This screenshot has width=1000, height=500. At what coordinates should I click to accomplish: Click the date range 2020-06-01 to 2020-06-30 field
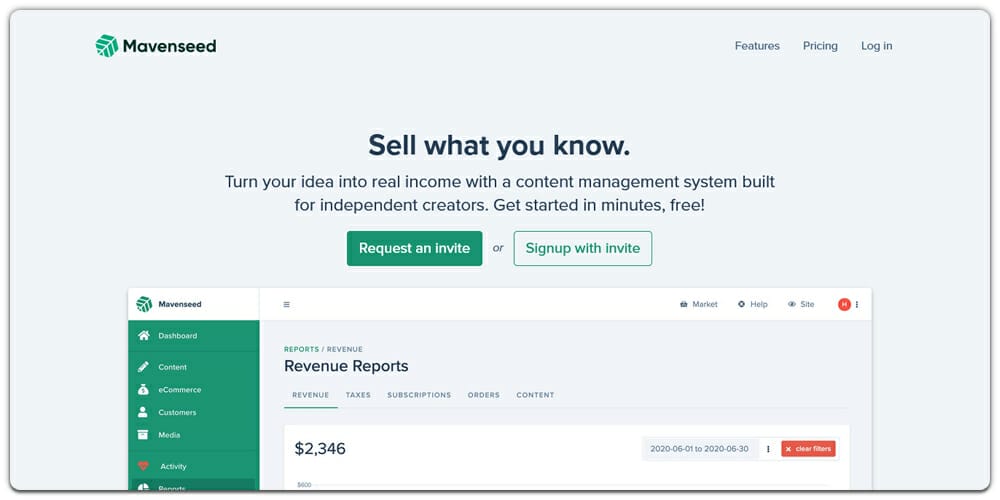[x=699, y=449]
